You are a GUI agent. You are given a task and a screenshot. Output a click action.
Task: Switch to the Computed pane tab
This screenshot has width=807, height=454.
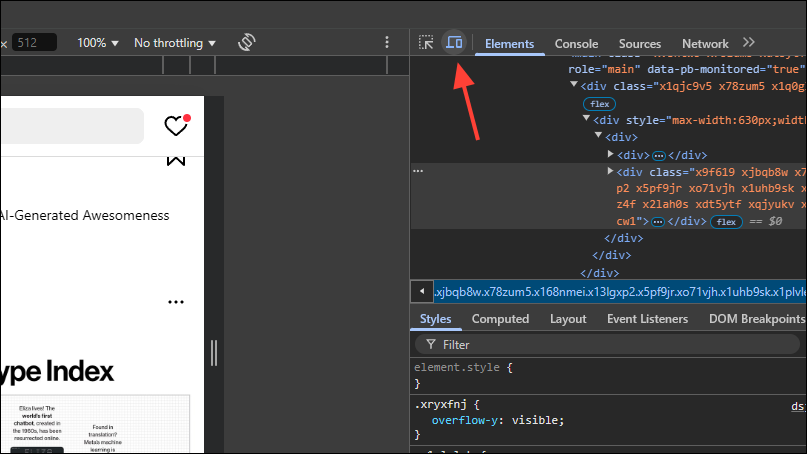[500, 319]
